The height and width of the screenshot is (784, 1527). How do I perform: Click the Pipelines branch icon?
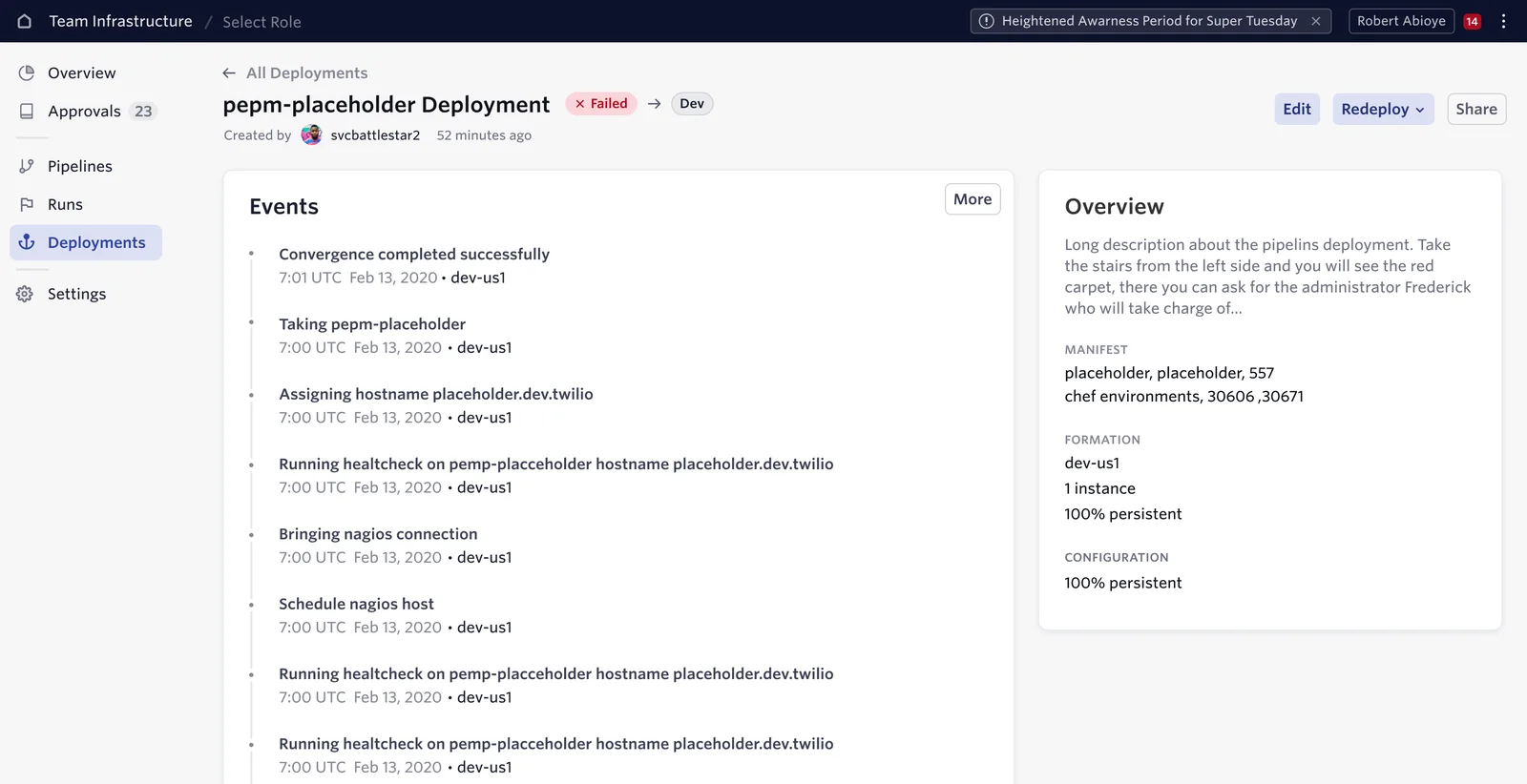(x=27, y=166)
